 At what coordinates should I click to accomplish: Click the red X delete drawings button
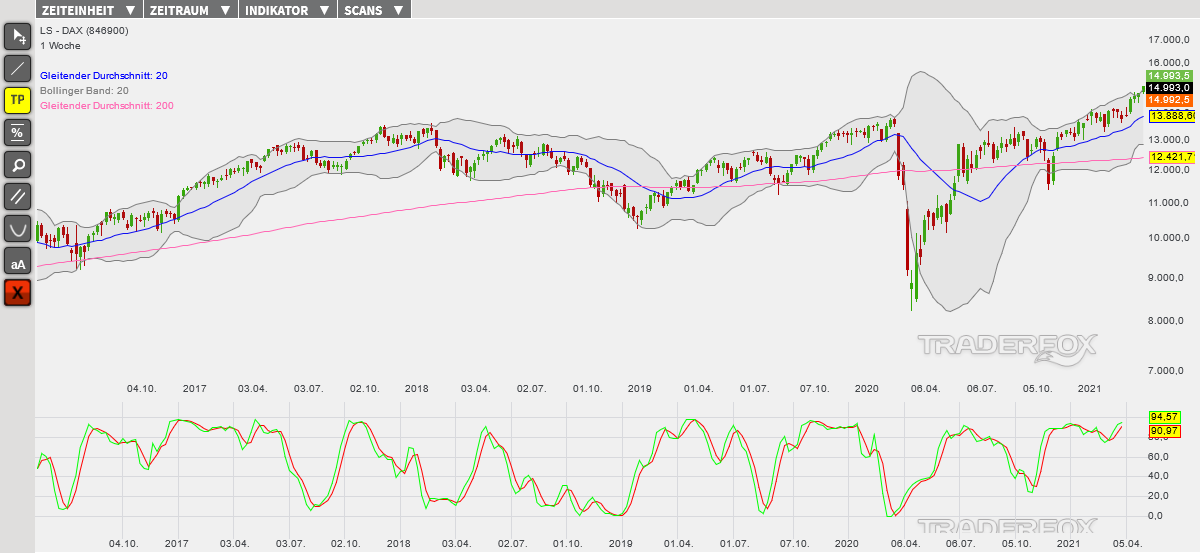coord(18,293)
